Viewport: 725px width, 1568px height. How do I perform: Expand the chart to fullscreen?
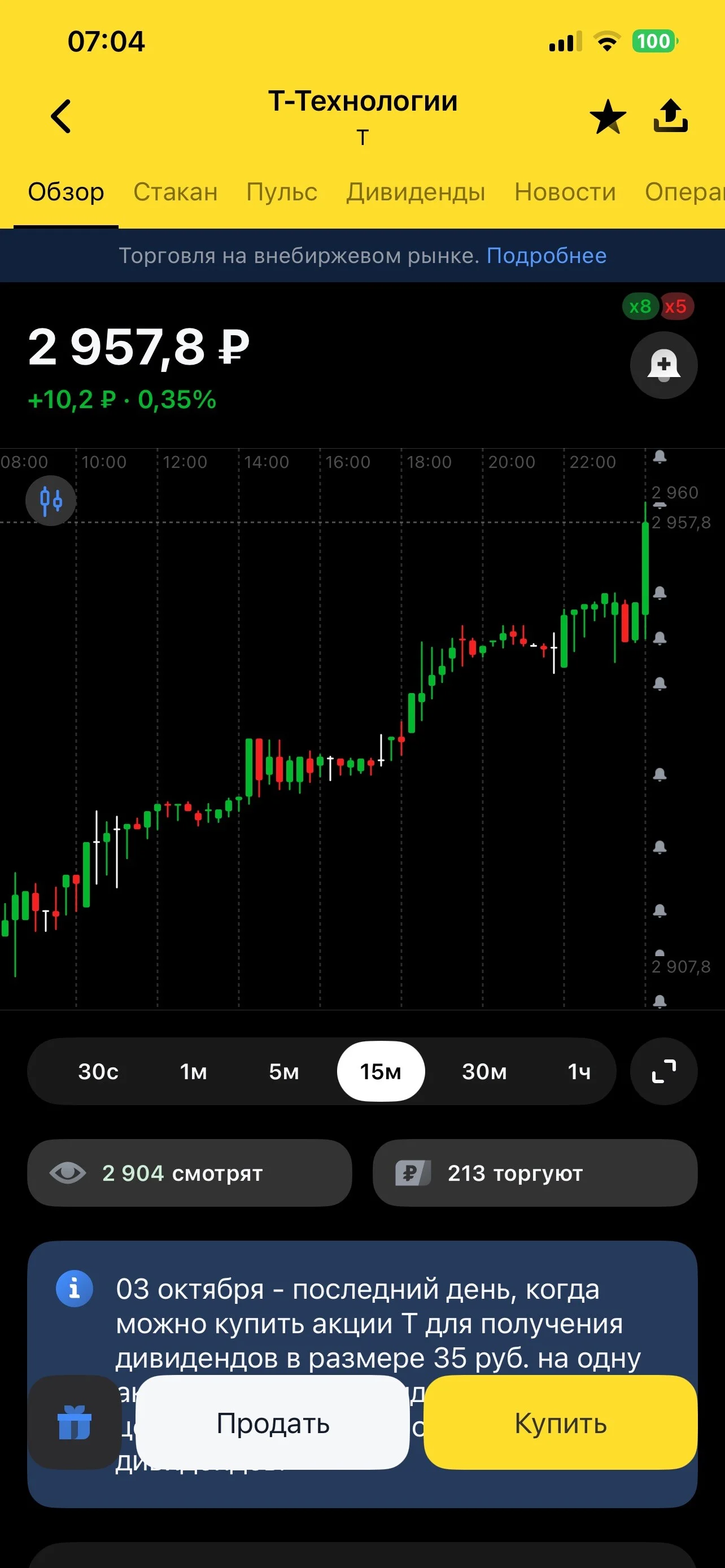coord(663,1071)
